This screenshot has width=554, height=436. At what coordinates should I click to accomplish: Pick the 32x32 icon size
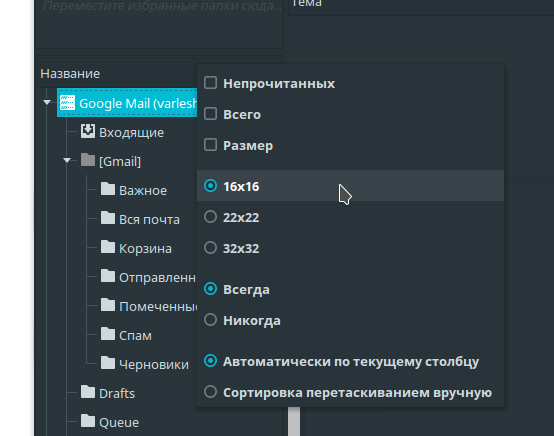point(211,248)
